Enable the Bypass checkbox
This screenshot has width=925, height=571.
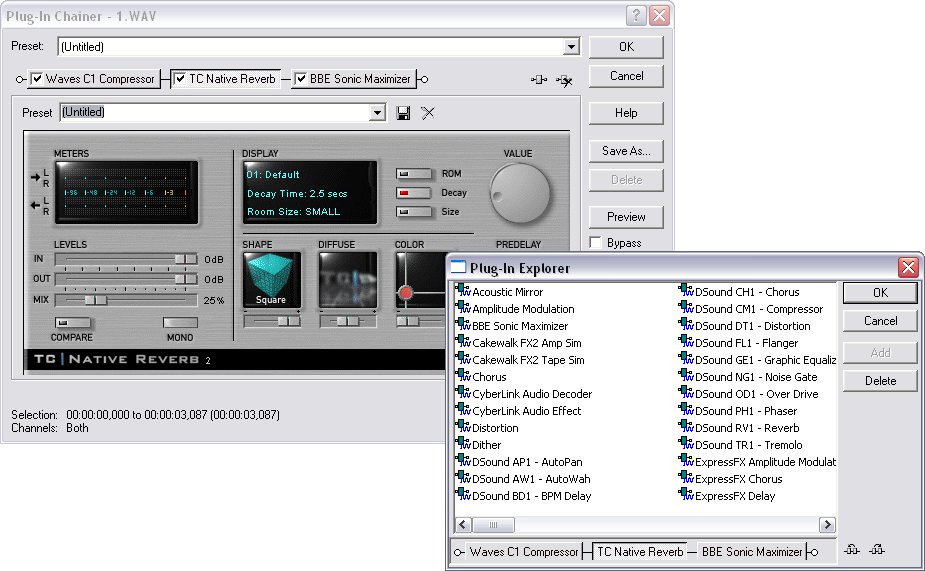pos(596,242)
